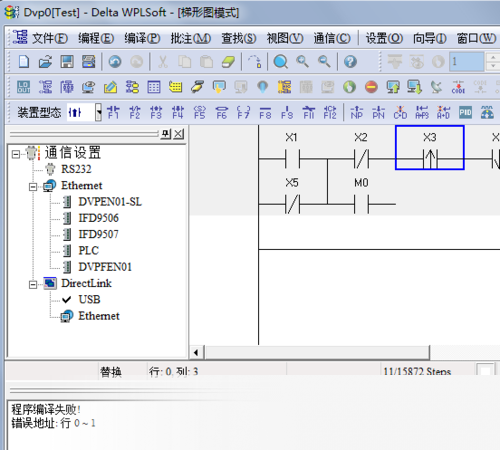Open the 设置(O) menu
This screenshot has height=450, width=500.
click(384, 38)
